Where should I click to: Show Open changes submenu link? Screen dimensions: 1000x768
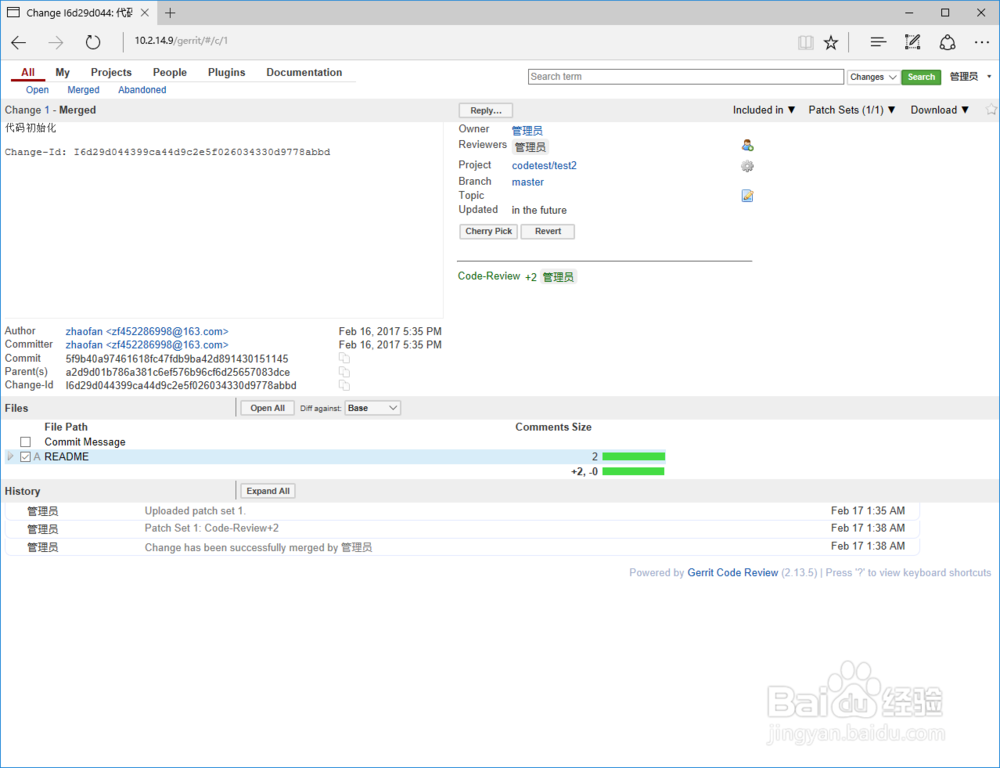coord(37,90)
